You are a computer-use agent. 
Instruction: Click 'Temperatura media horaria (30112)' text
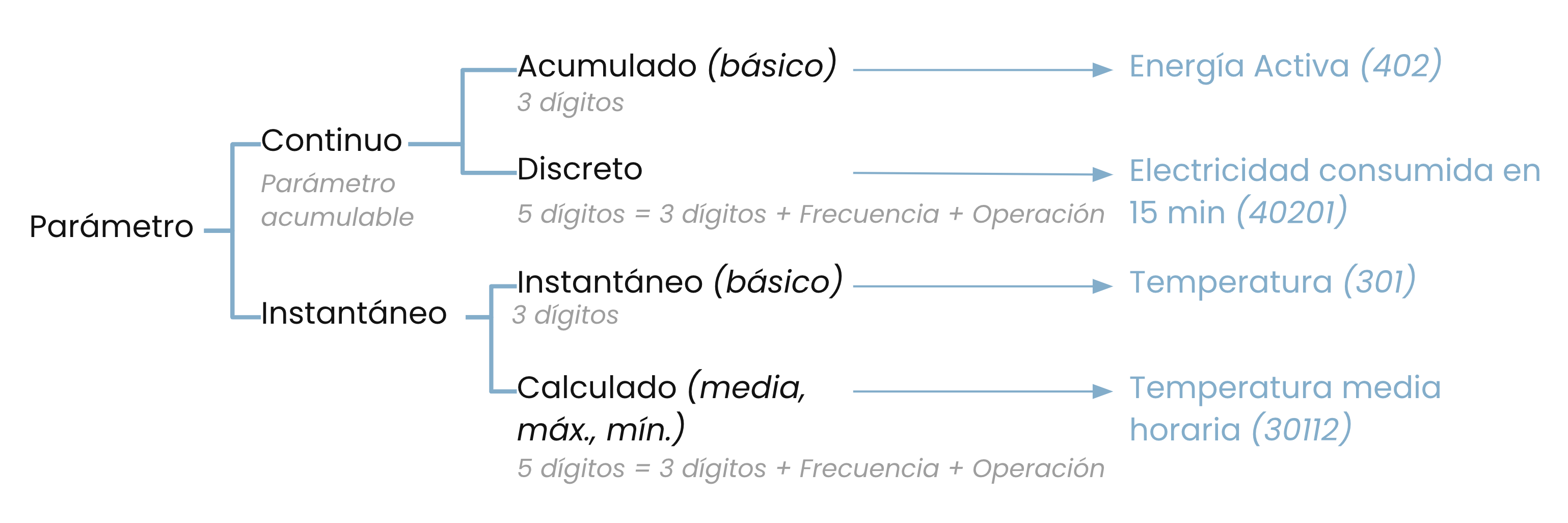1285,408
